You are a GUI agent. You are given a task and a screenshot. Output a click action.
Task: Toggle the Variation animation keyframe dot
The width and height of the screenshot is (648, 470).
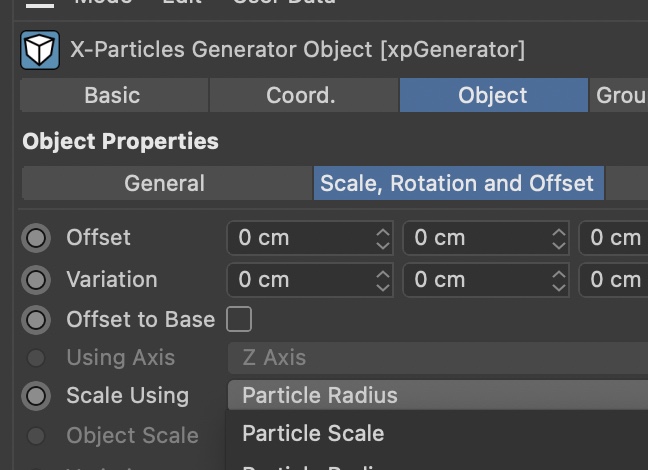point(37,279)
